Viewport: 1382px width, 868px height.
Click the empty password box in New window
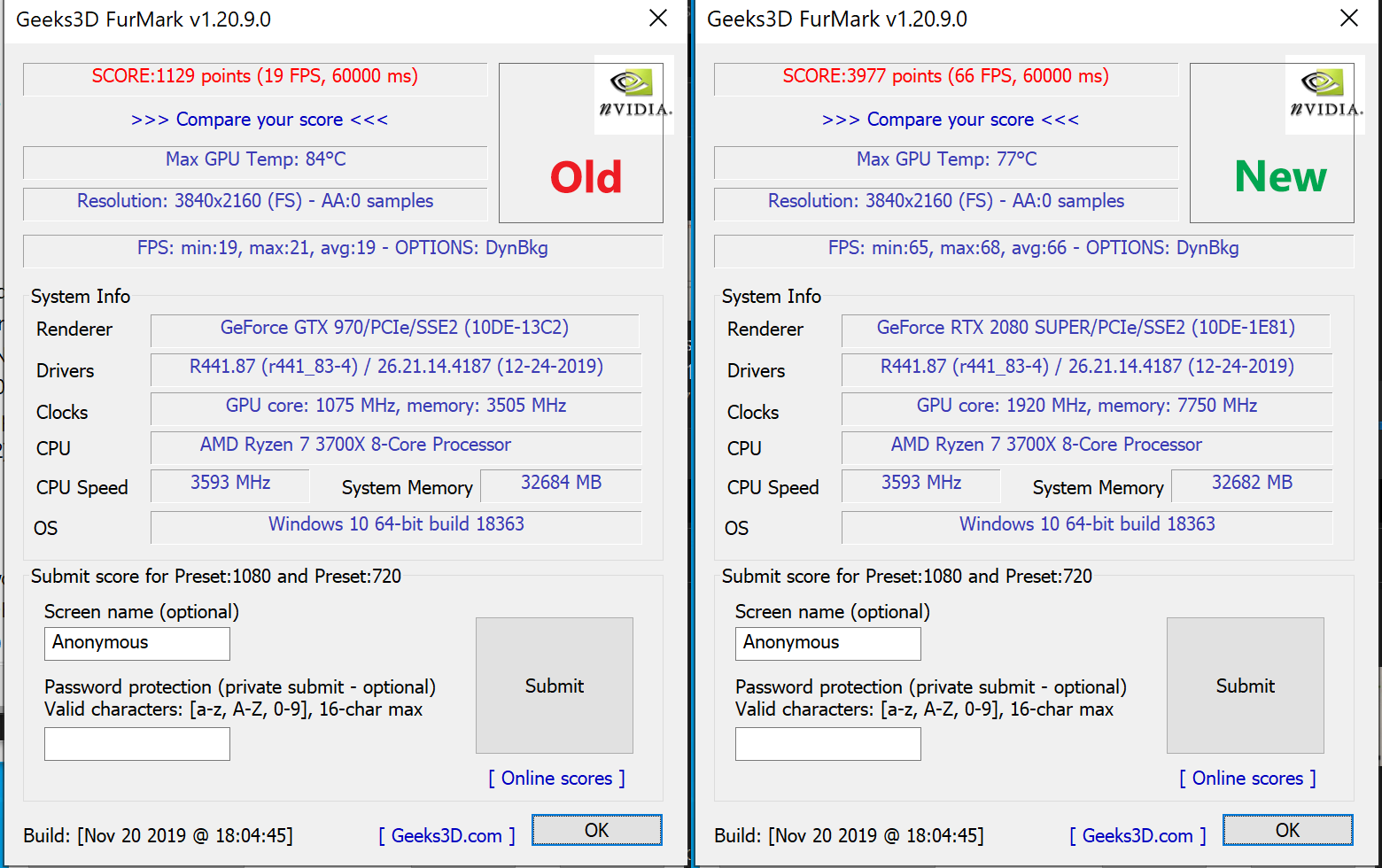click(828, 744)
